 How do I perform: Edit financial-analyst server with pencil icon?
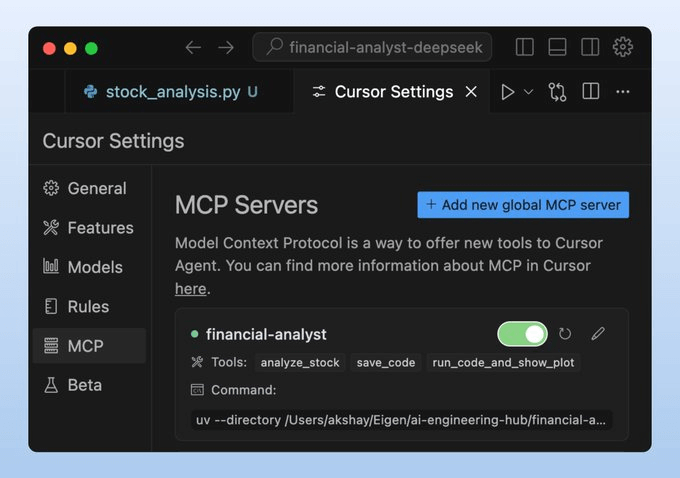pos(598,334)
